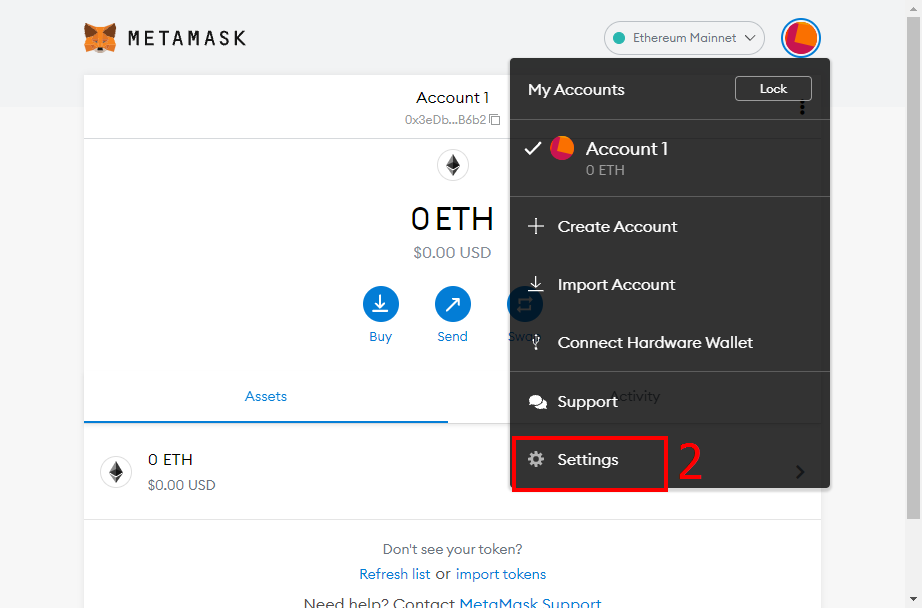922x608 pixels.
Task: Select Account 1 in My Accounts
Action: pos(670,158)
